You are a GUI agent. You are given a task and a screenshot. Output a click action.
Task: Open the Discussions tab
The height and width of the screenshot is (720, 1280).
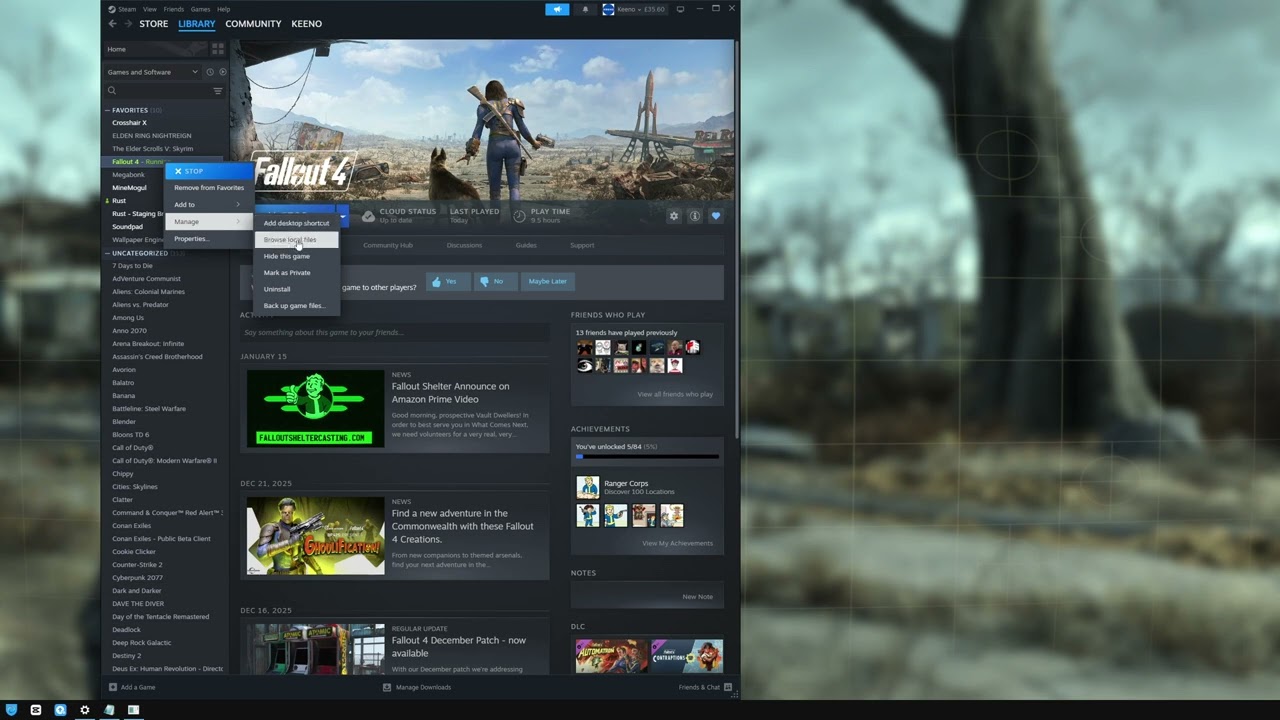(x=464, y=245)
